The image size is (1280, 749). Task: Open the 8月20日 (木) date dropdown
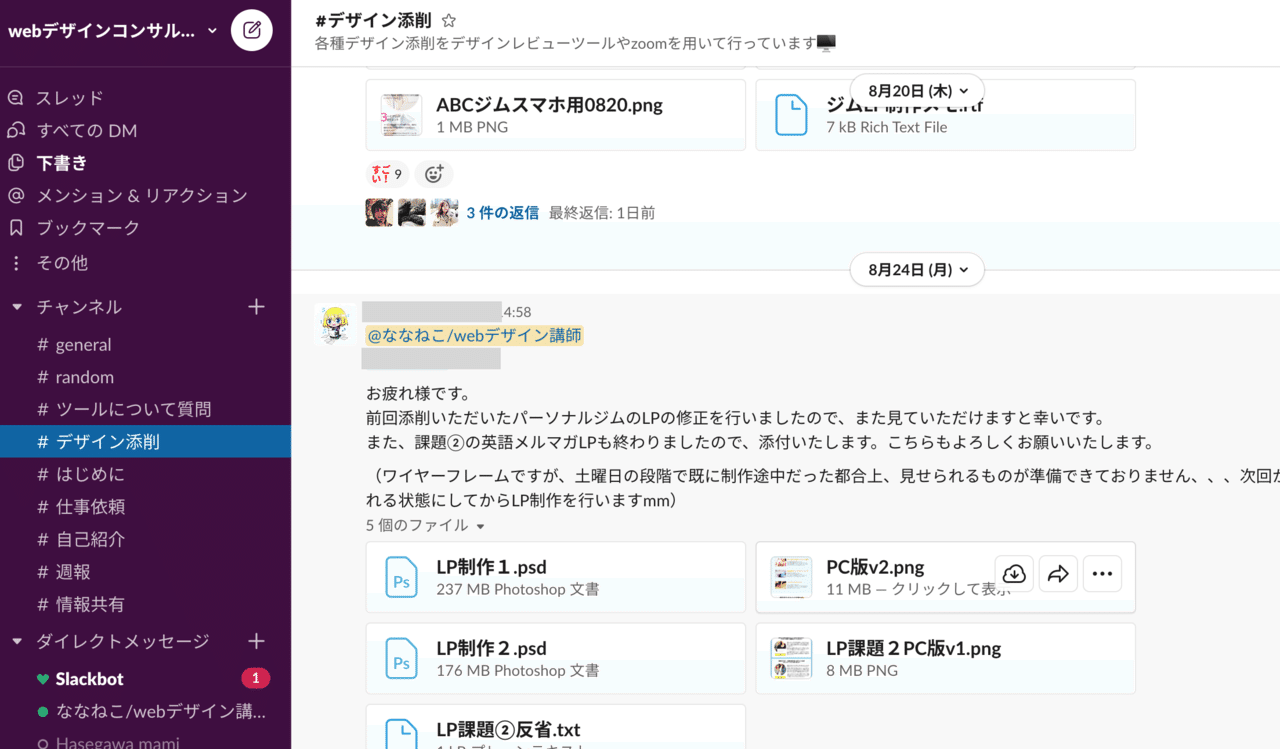(917, 90)
